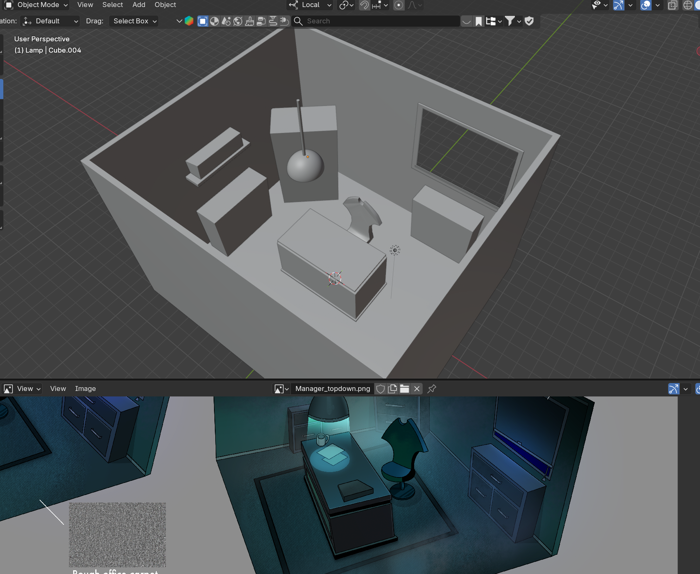The image size is (700, 574).
Task: Open the Select menu in 3D viewport
Action: click(x=112, y=5)
